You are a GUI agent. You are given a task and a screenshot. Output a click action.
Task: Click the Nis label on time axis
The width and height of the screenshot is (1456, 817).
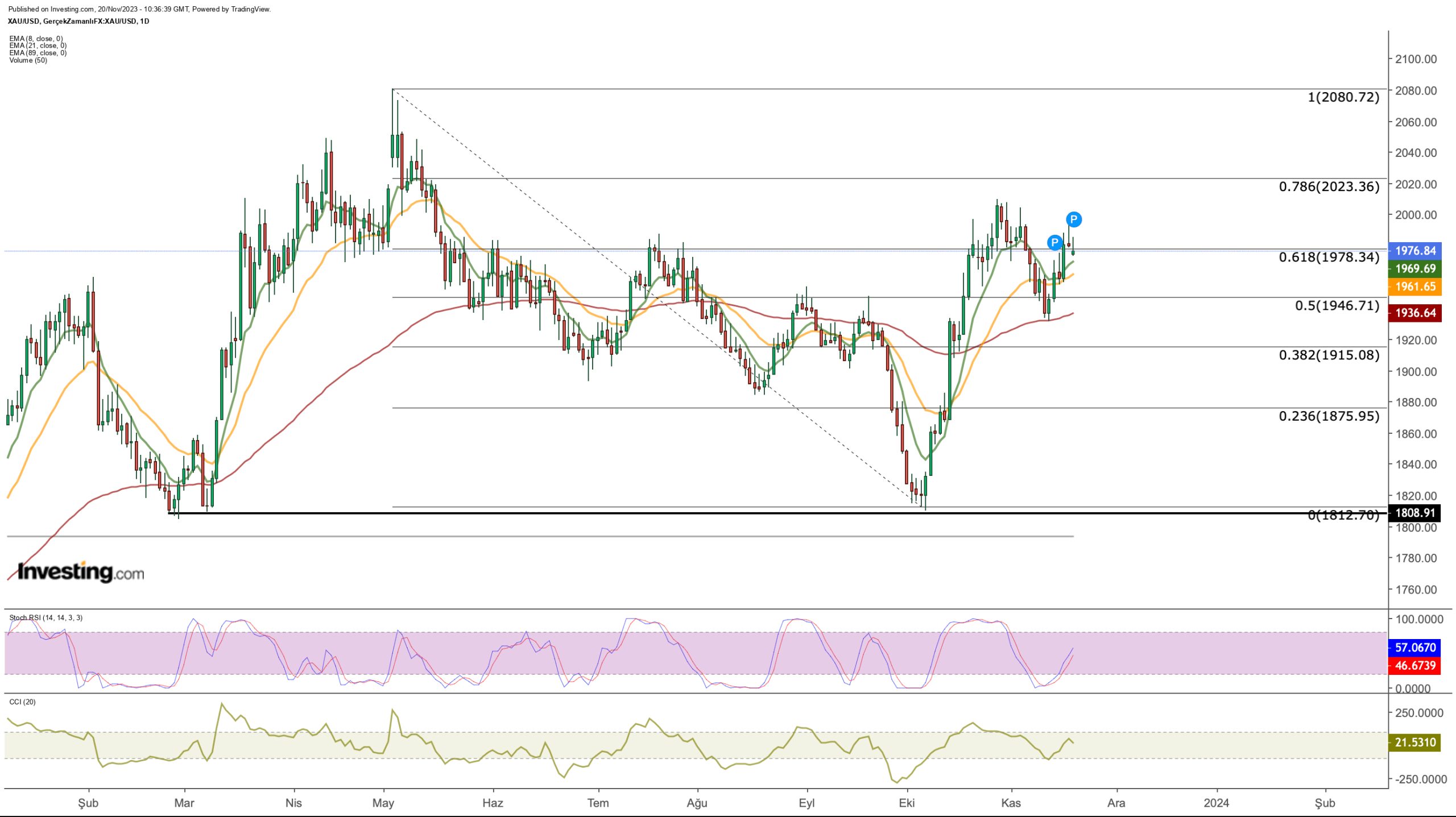click(293, 803)
